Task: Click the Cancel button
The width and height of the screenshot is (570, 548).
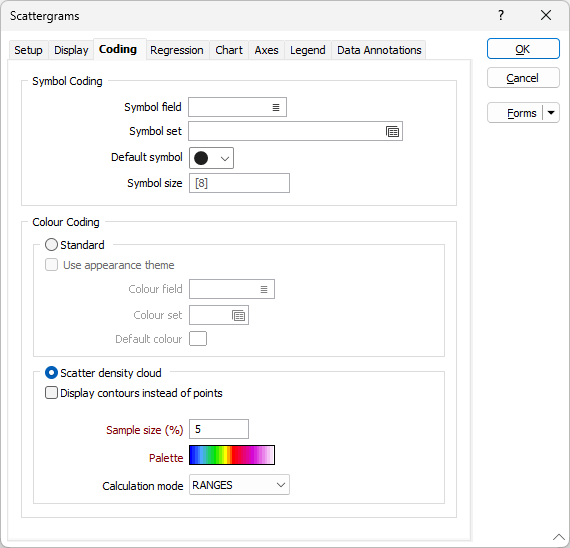Action: coord(523,78)
